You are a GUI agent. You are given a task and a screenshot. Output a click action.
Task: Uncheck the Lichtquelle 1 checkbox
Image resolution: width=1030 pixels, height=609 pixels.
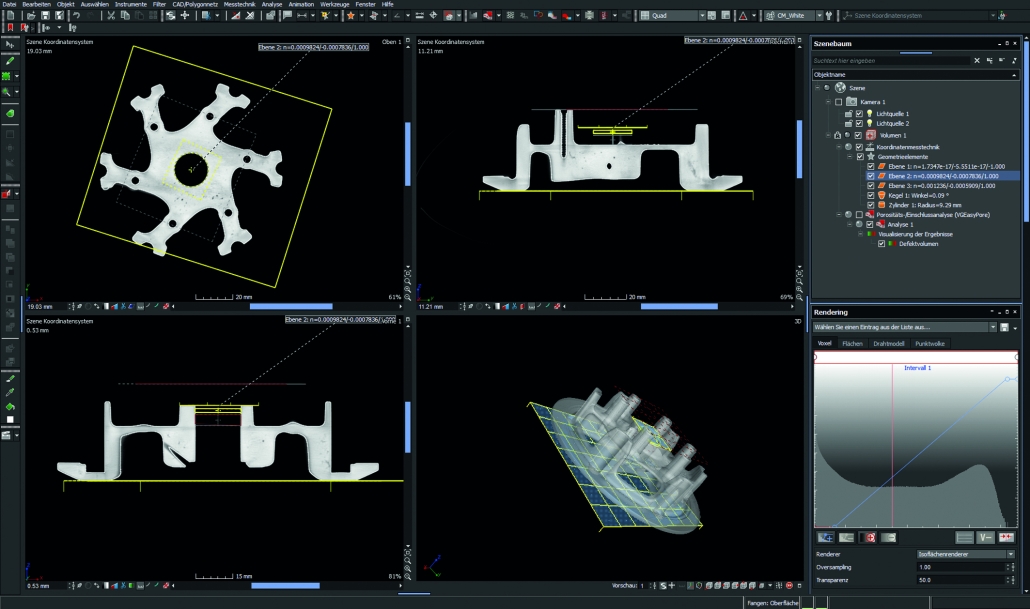[x=859, y=114]
